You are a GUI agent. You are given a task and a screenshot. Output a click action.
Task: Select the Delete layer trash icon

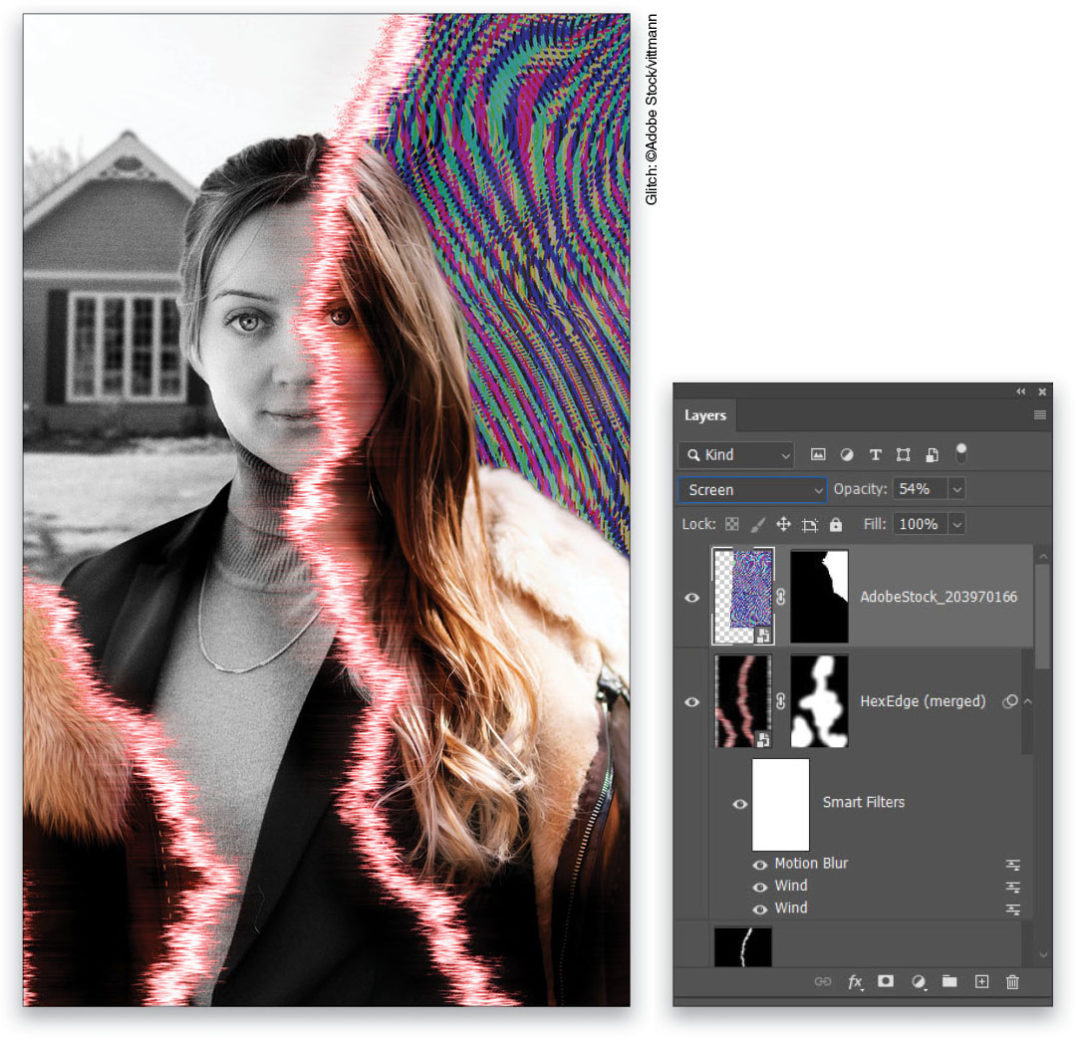tap(1013, 982)
